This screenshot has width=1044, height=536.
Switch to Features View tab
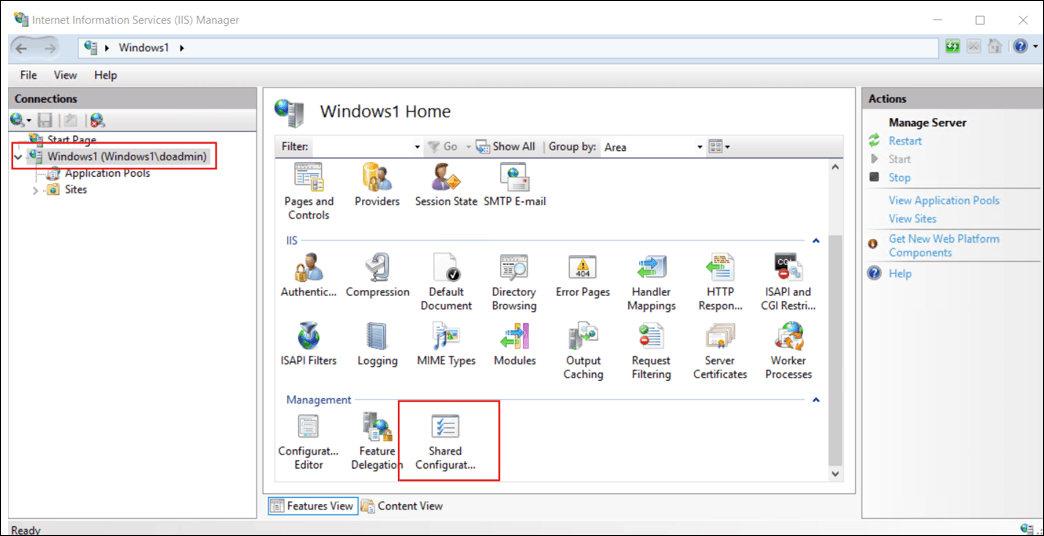[x=313, y=506]
